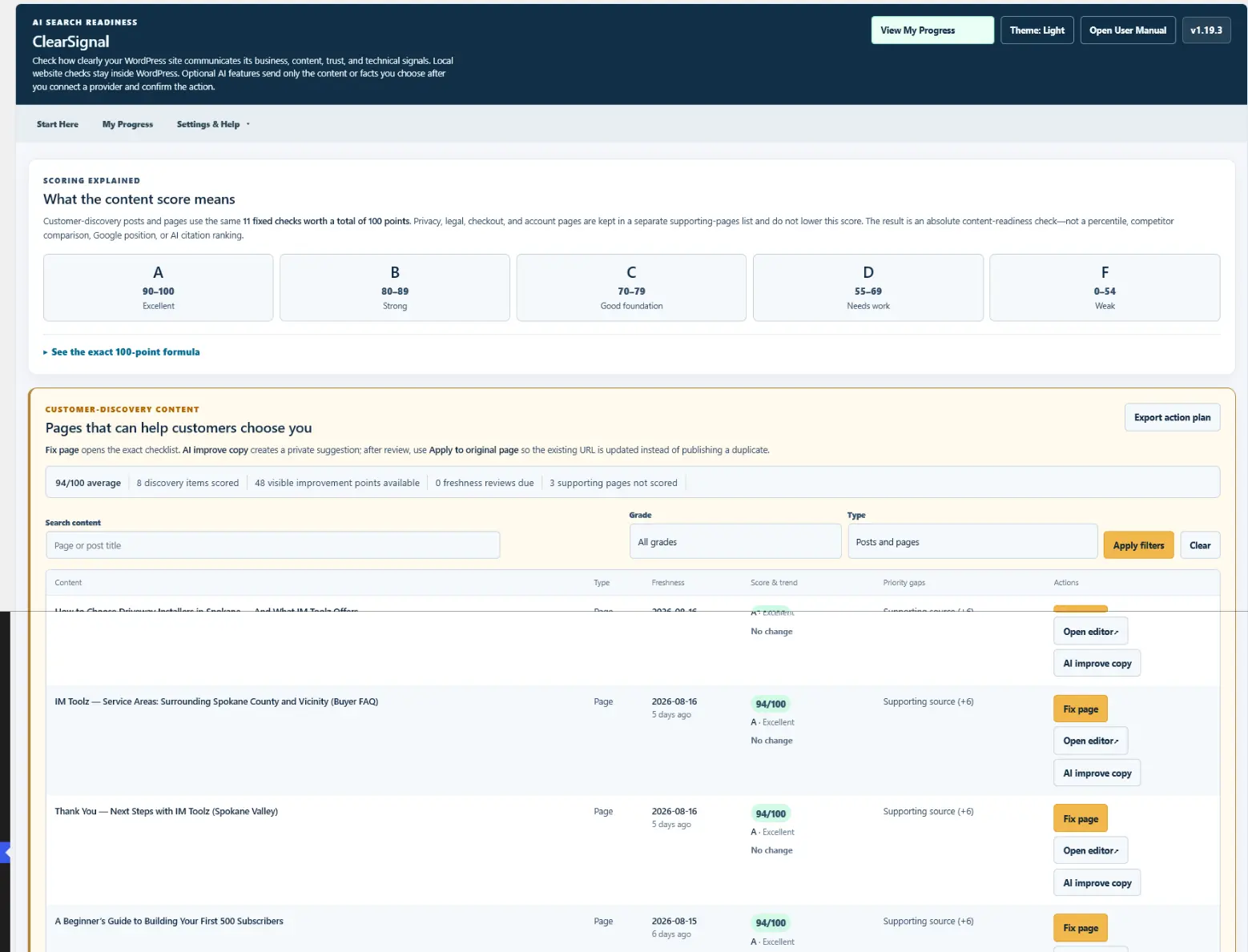Image resolution: width=1248 pixels, height=952 pixels.
Task: Click the Export action plan button
Action: point(1172,417)
